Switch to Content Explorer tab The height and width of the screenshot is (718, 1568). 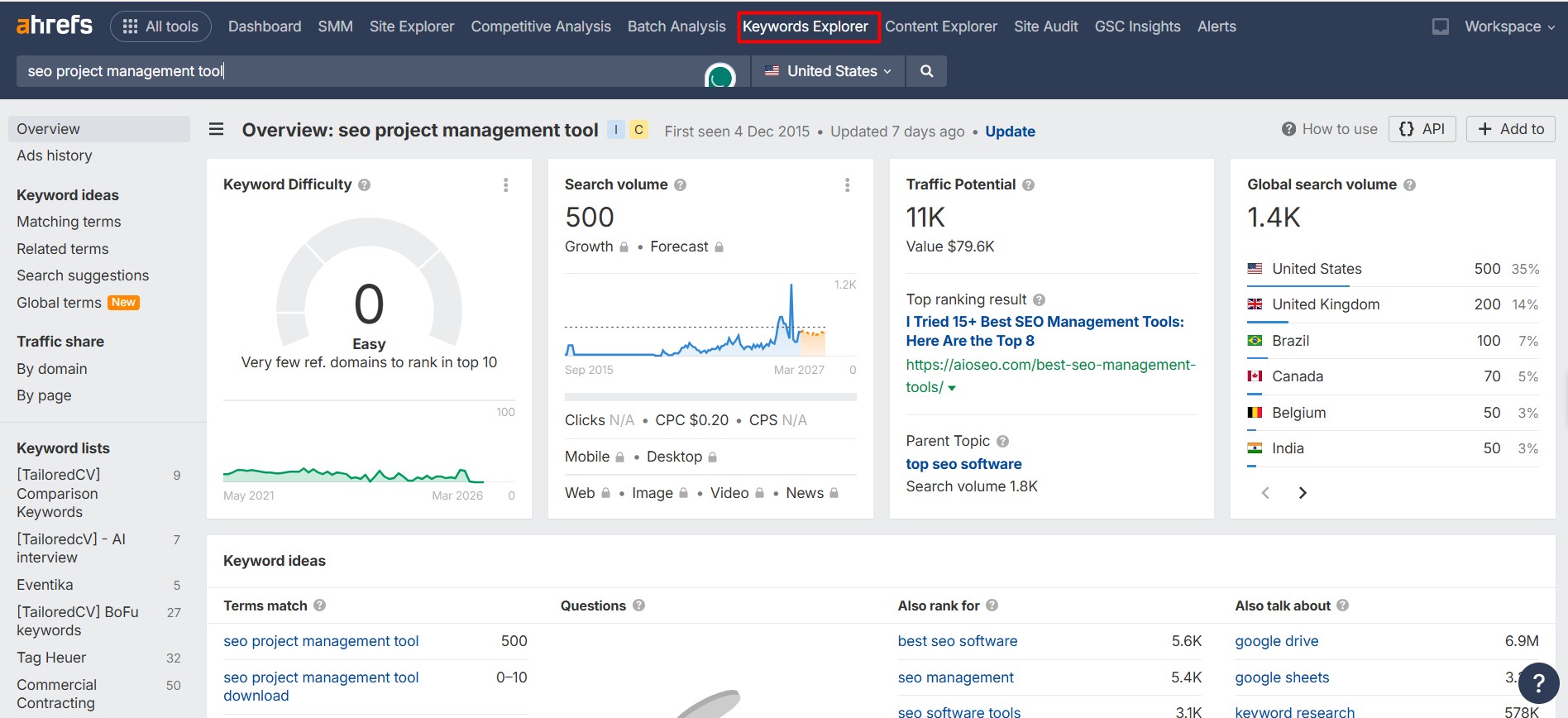tap(941, 26)
